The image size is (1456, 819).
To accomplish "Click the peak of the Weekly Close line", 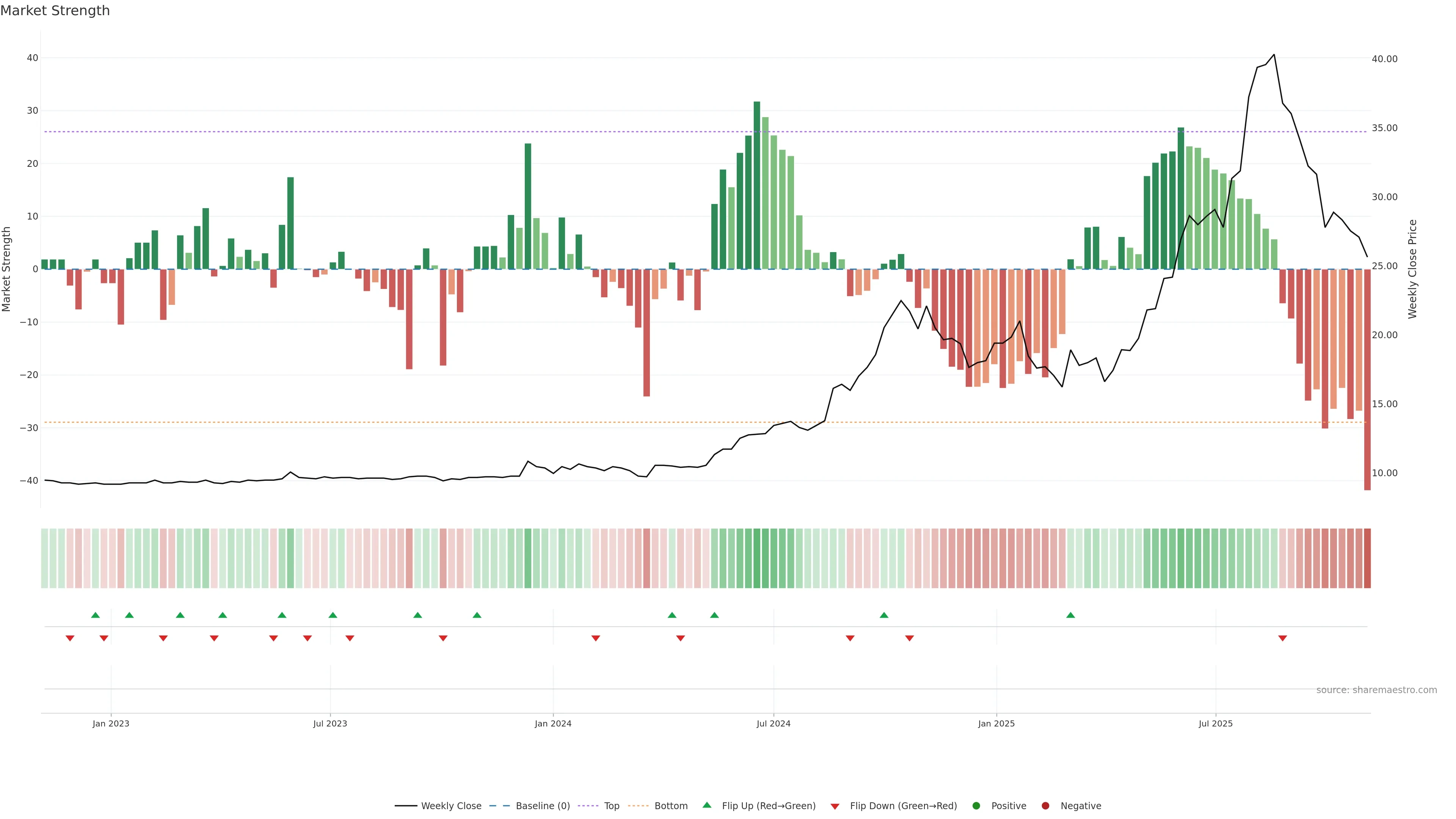I will click(1274, 55).
